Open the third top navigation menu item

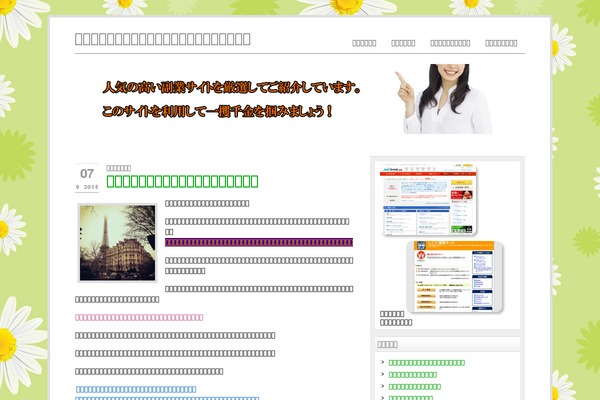(450, 43)
